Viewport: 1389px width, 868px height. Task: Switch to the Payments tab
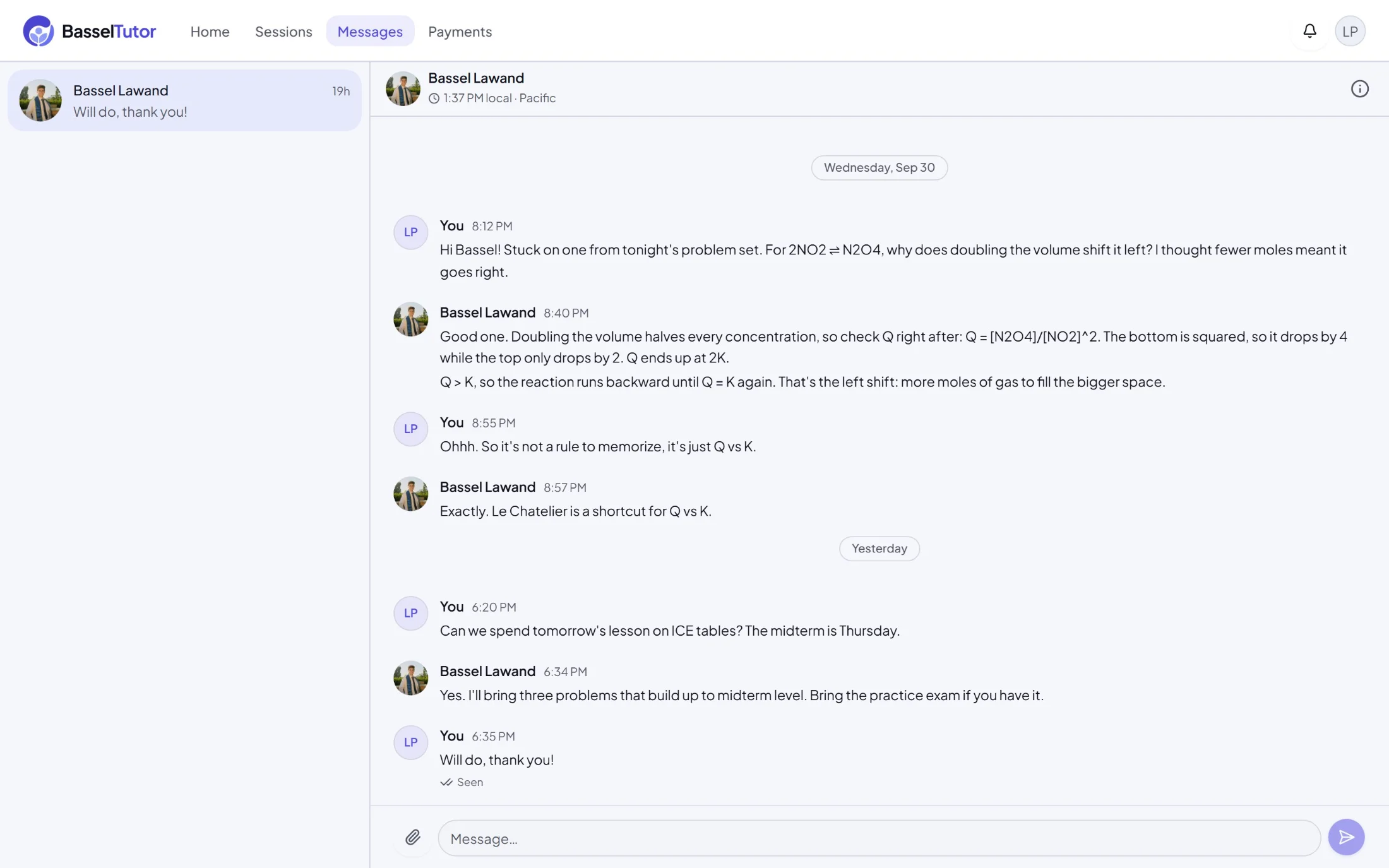(x=460, y=31)
